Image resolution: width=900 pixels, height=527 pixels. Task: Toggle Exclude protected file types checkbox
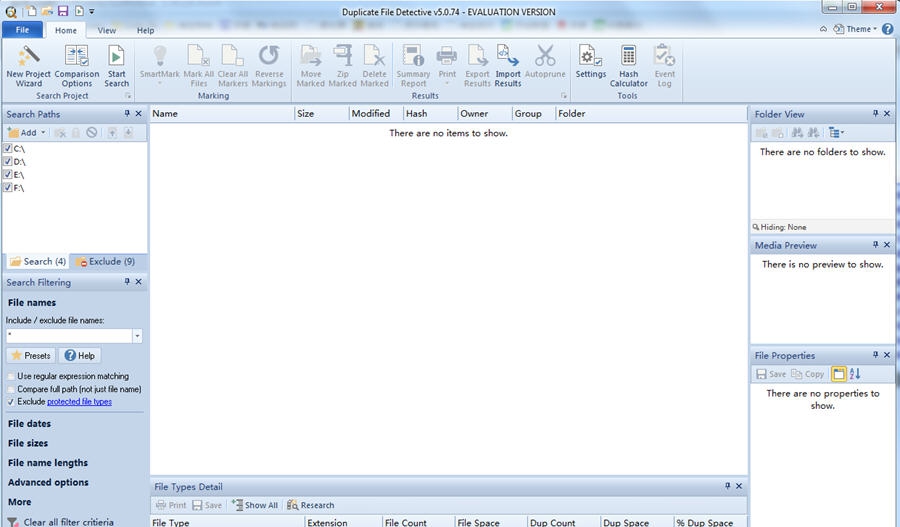coord(11,402)
